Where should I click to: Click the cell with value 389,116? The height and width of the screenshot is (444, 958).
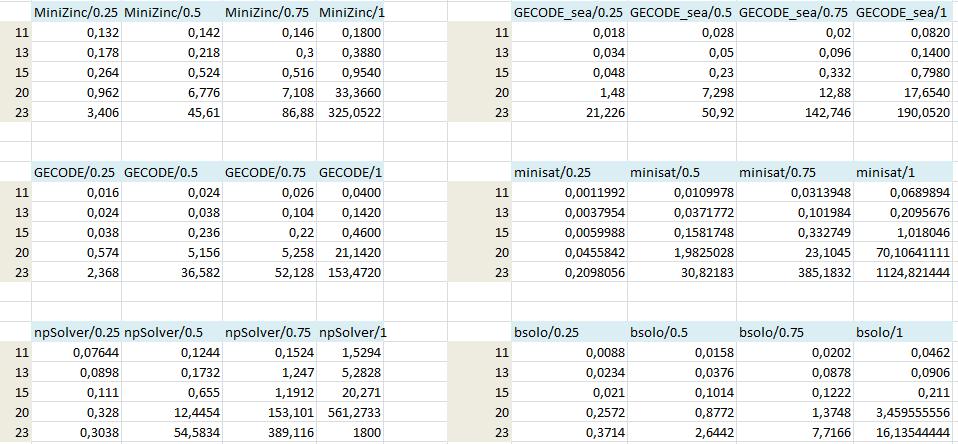(269, 432)
